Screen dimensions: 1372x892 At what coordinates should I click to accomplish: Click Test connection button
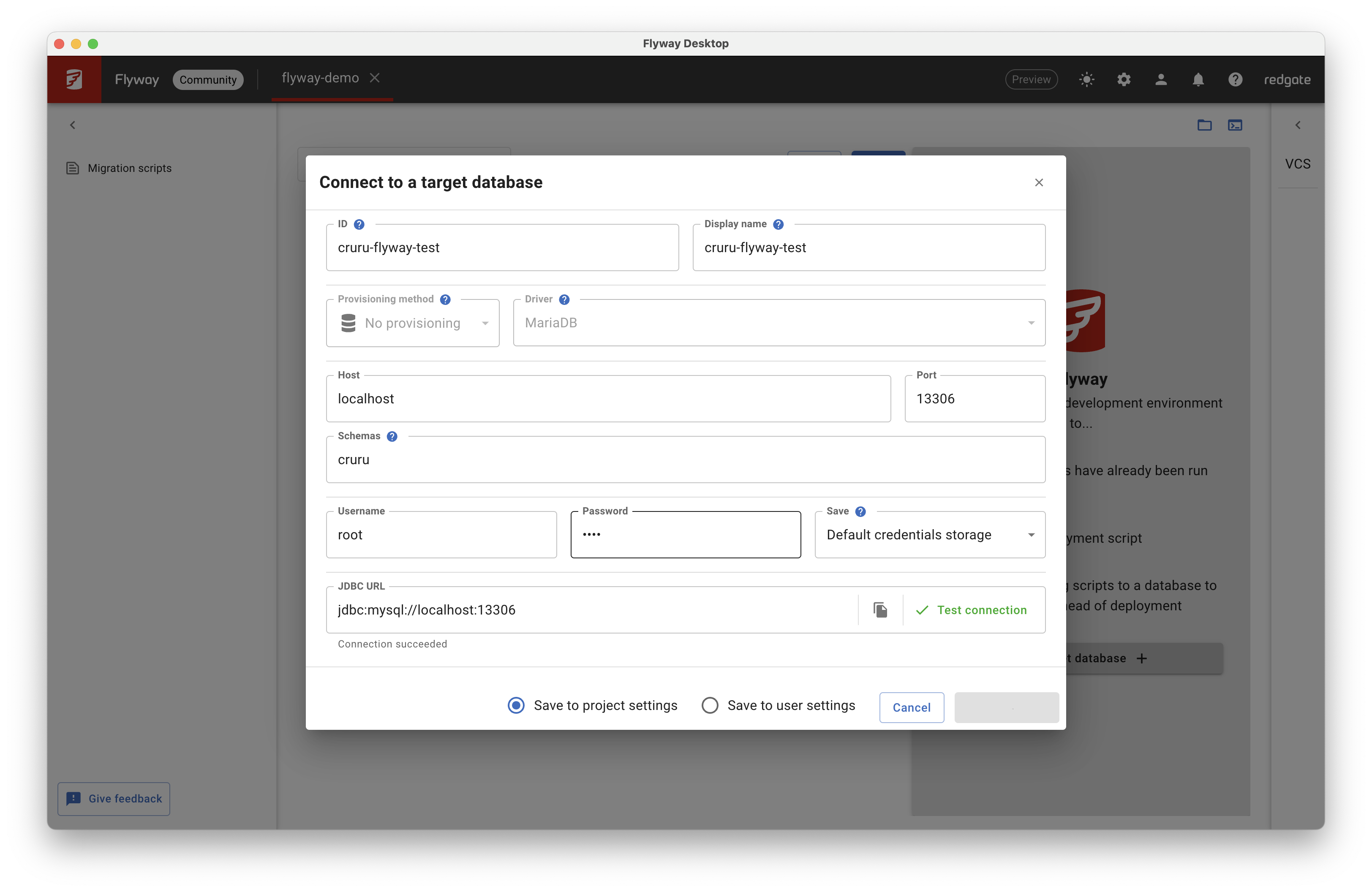tap(972, 610)
